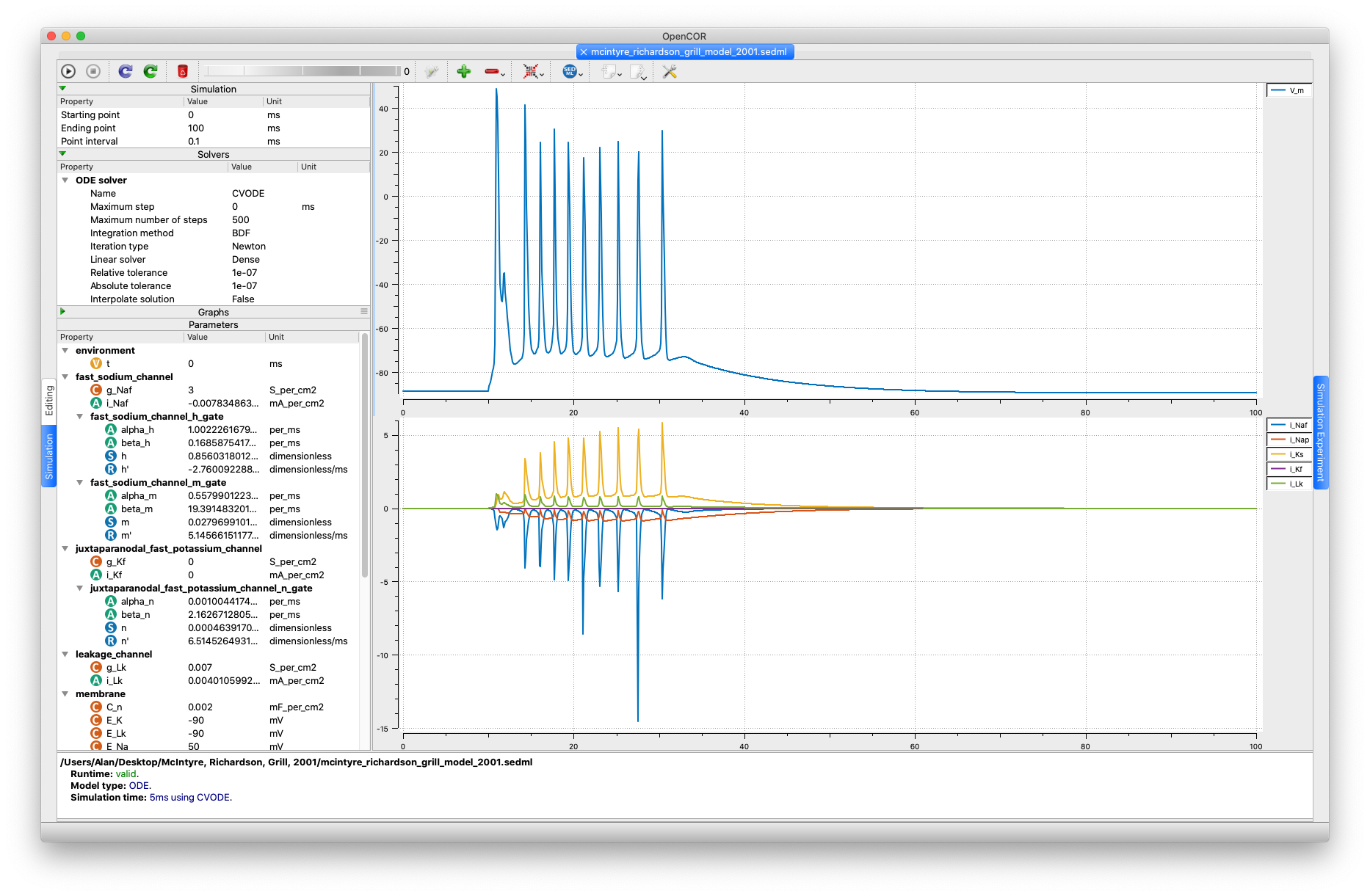Select the mcintyre_richardson_grill_model_2001.sedml file tab
Screen dimensions: 1370x896
coord(688,52)
